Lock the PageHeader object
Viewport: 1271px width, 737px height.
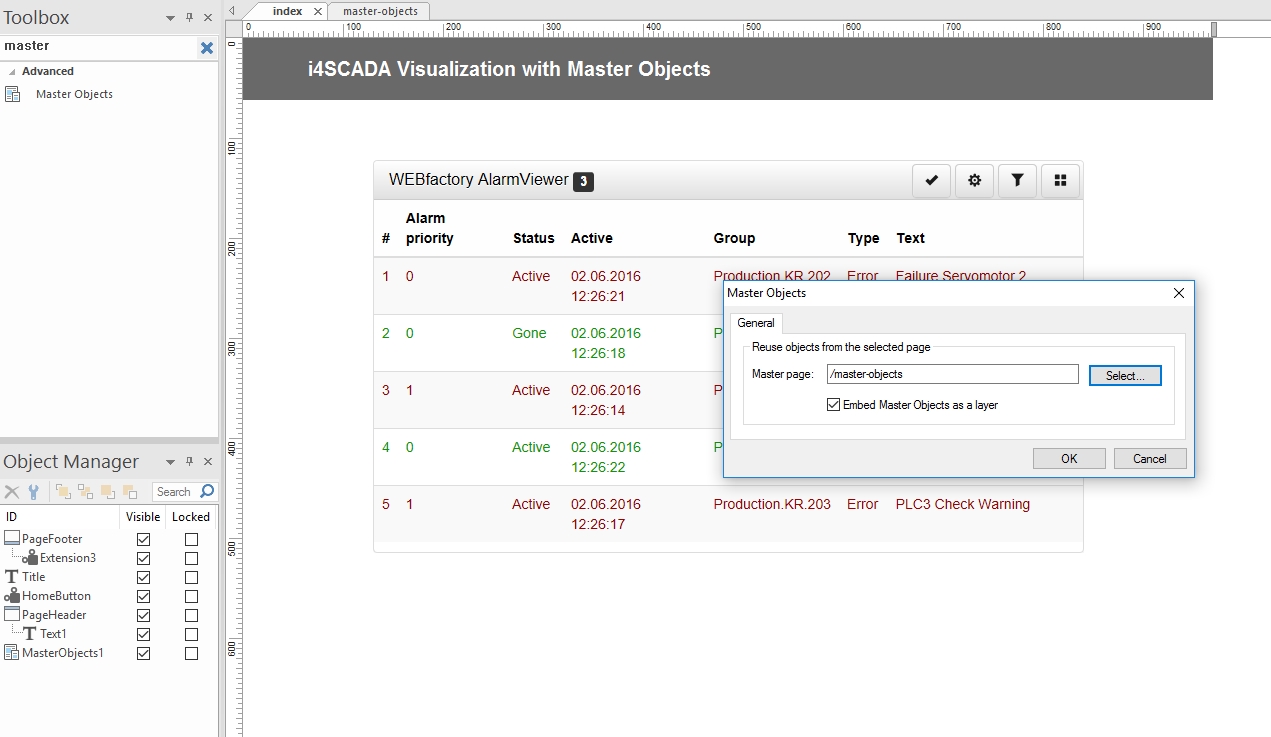tap(191, 615)
